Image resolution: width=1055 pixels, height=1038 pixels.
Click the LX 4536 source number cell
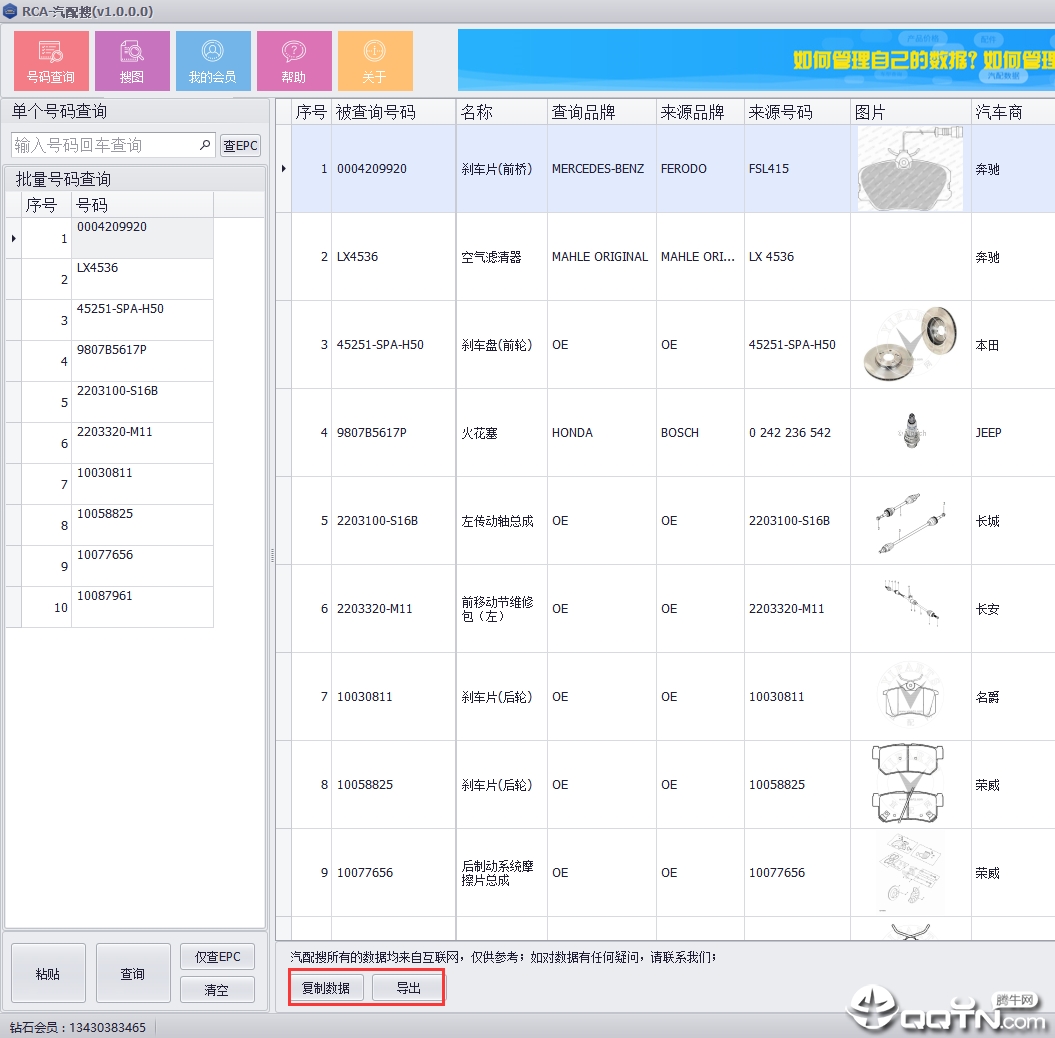click(797, 257)
